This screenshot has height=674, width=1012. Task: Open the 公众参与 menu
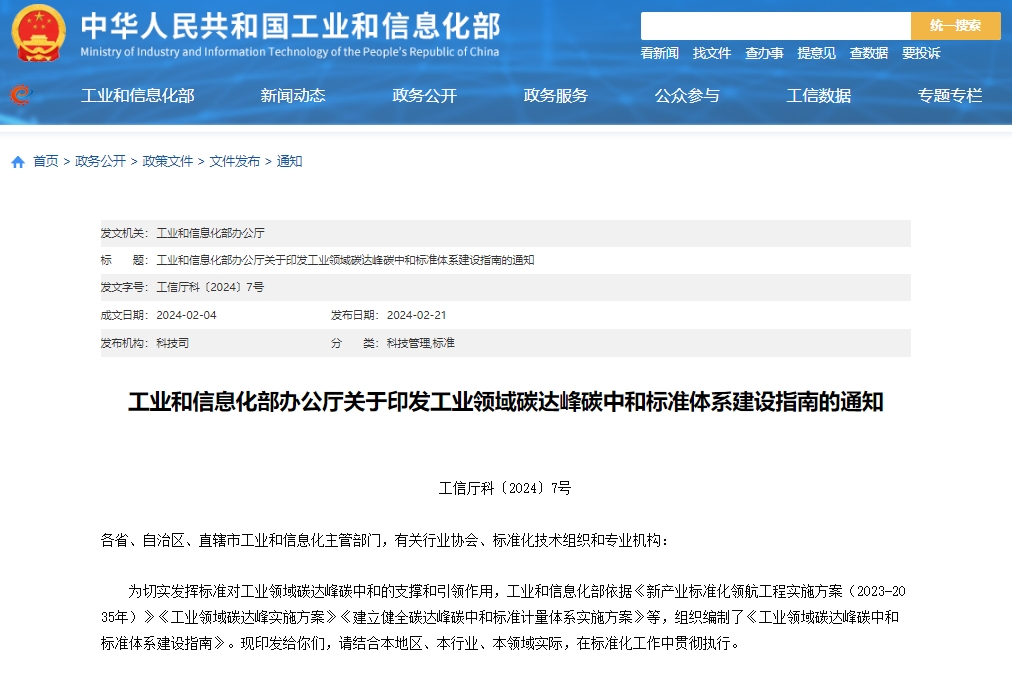(x=686, y=96)
